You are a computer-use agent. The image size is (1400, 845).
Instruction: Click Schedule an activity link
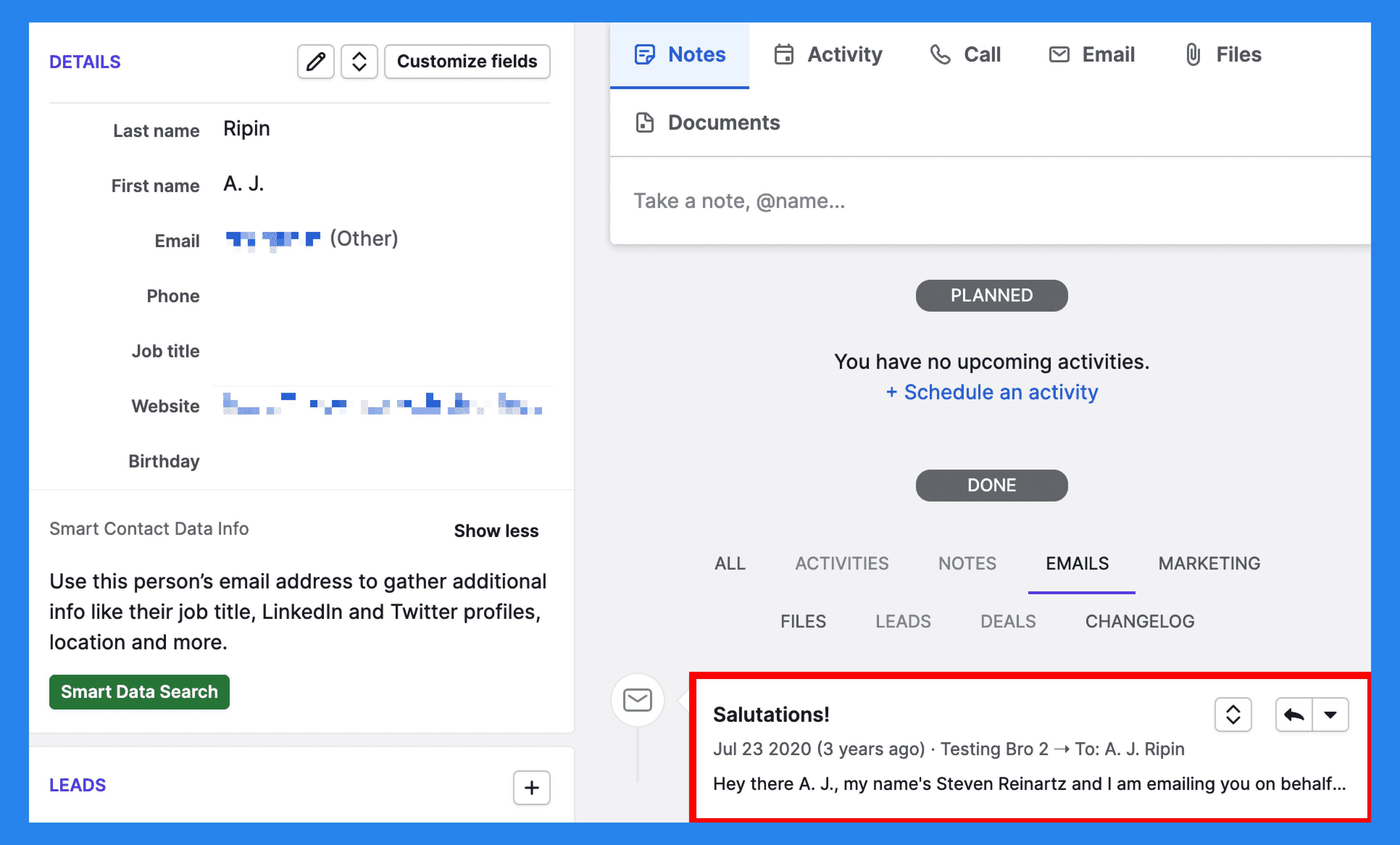click(991, 392)
